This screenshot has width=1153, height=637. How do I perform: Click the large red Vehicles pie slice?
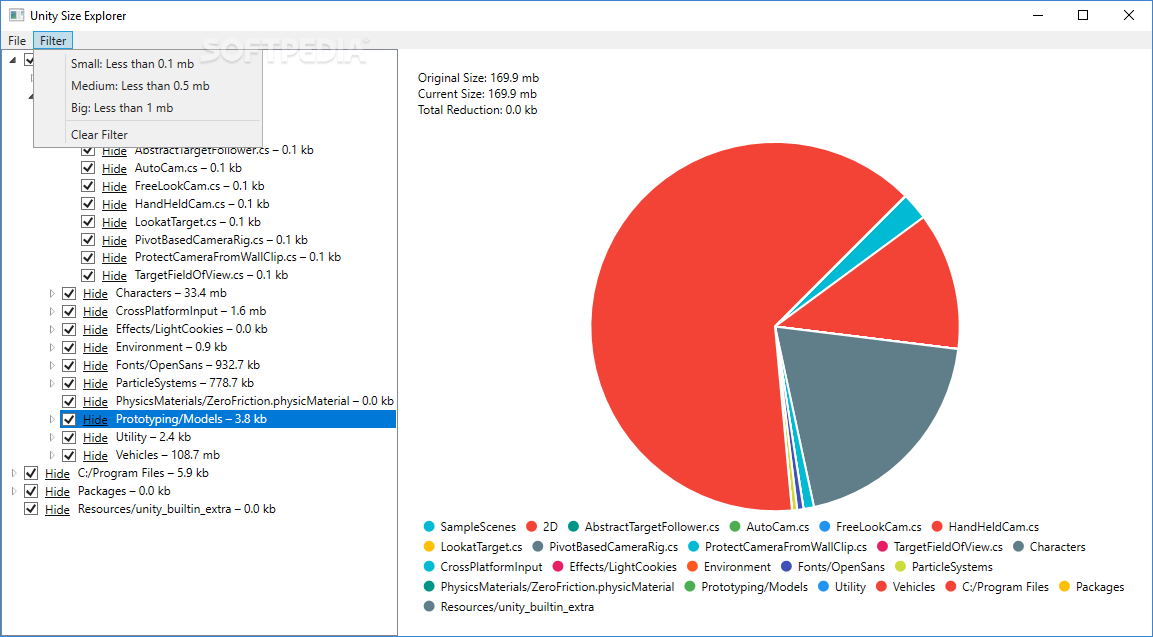tap(691, 324)
